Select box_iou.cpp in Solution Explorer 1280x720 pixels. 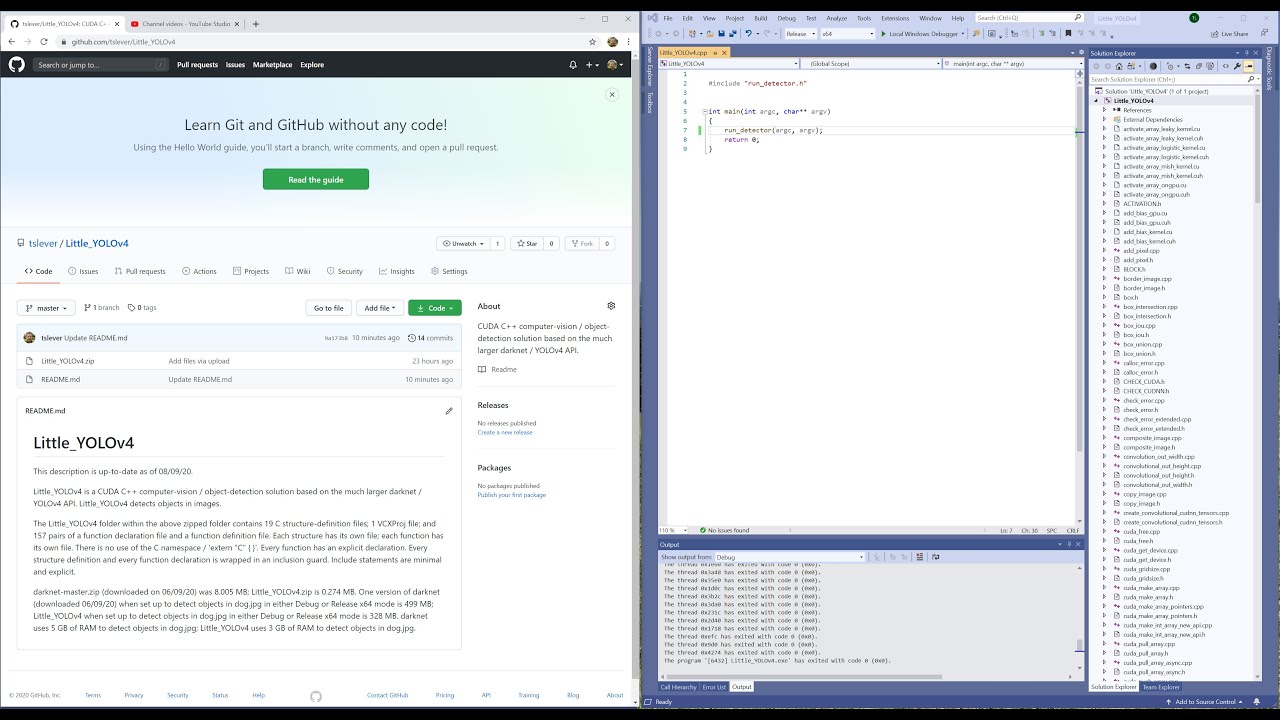(x=1139, y=326)
